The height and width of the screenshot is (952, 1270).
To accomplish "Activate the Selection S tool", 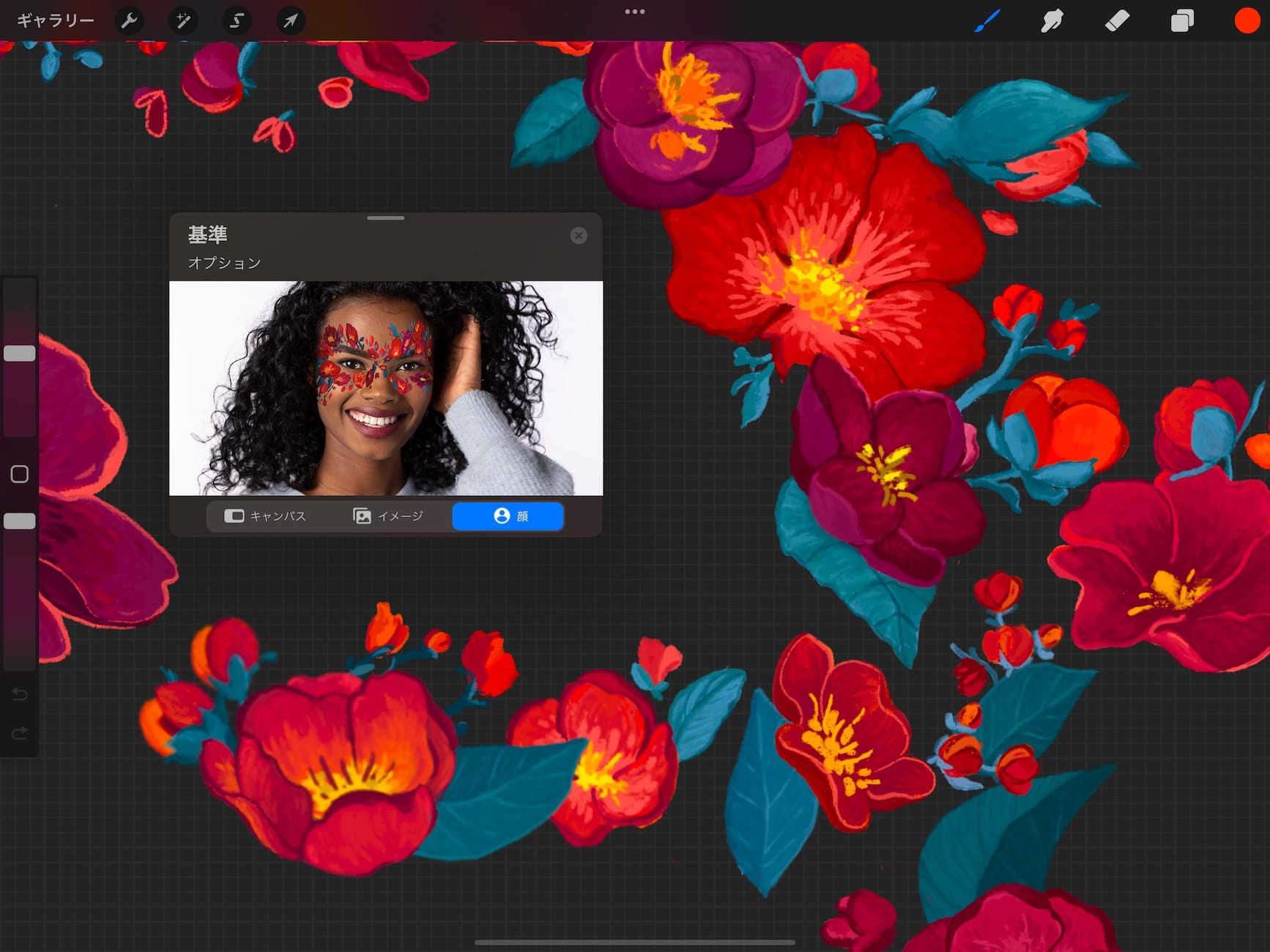I will pos(237,21).
